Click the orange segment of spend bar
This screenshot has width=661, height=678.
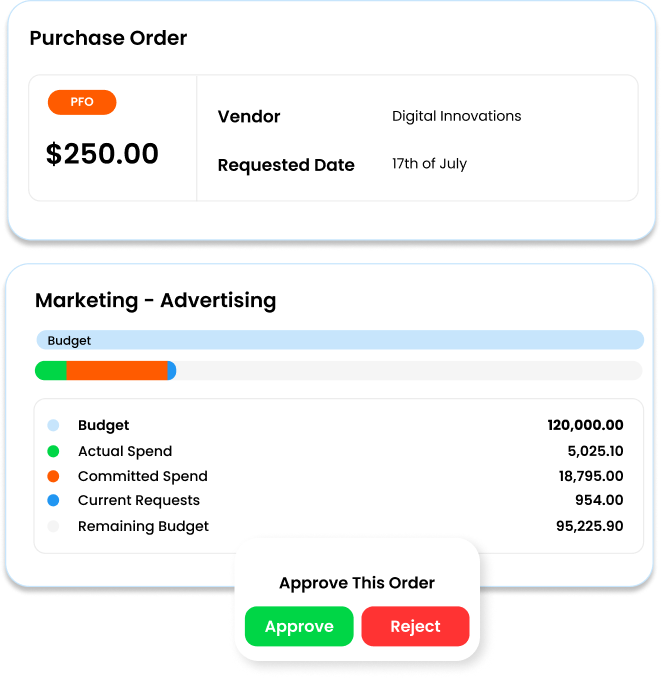coord(116,371)
